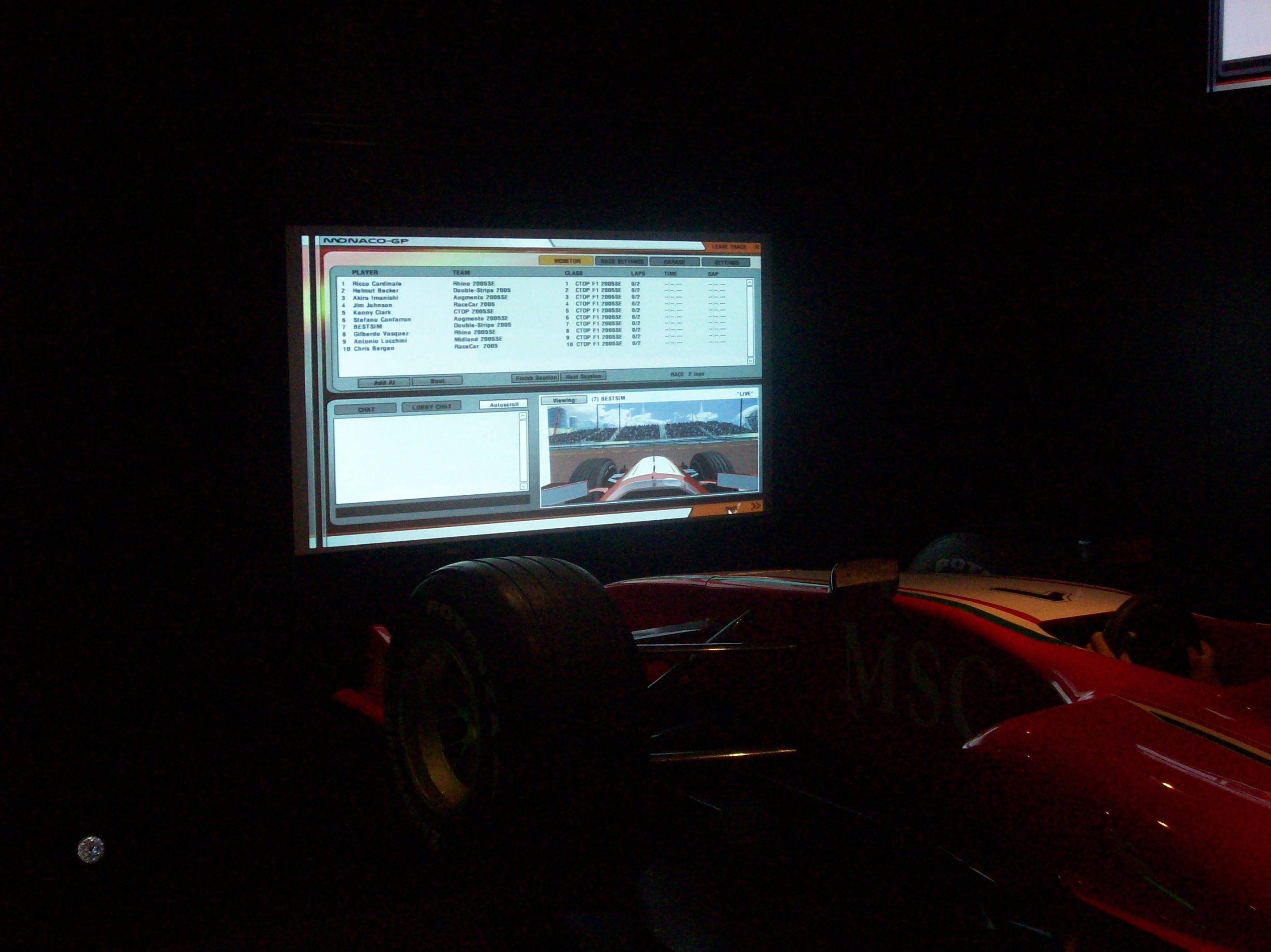Click the Viewing button

[564, 400]
